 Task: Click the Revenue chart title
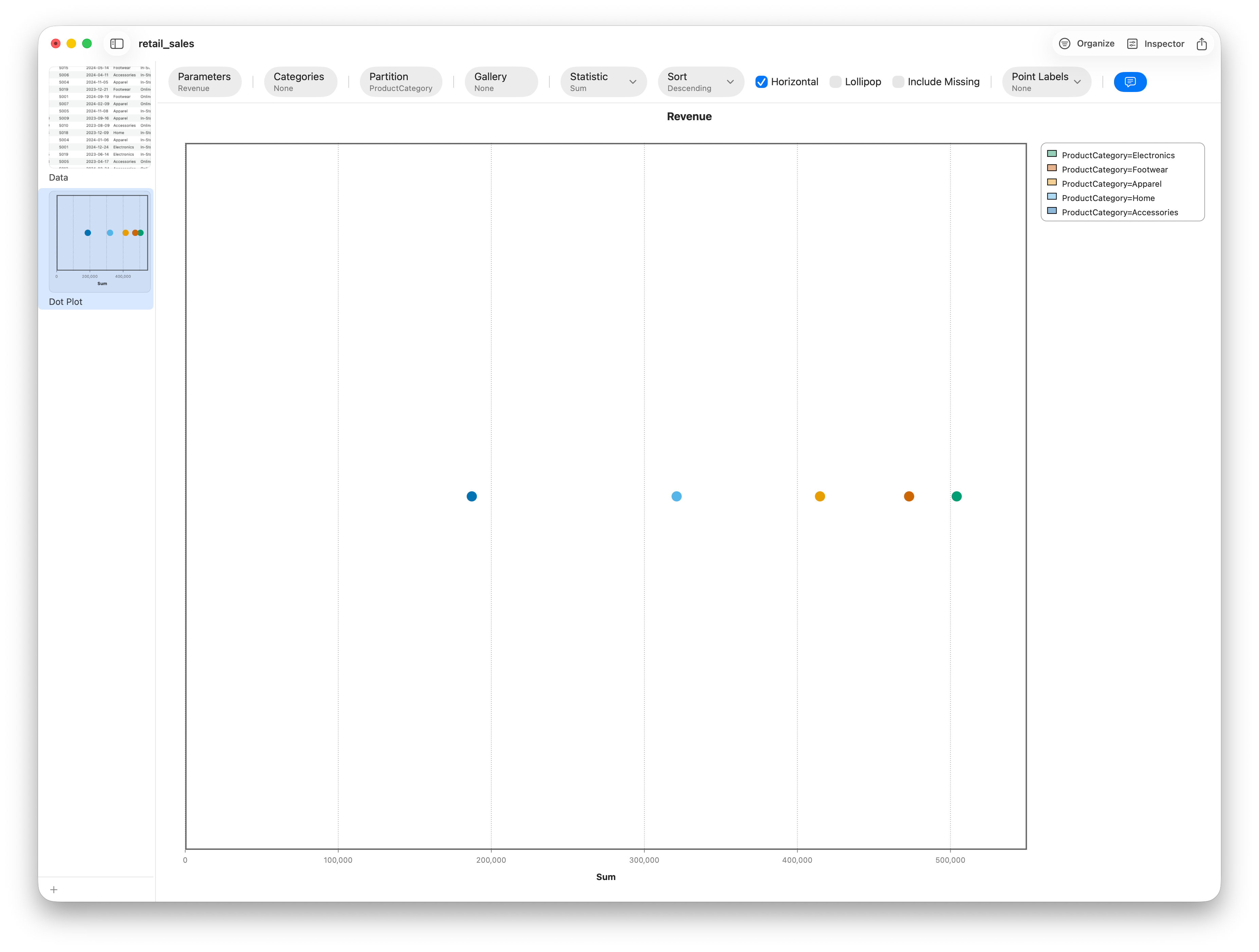tap(689, 117)
